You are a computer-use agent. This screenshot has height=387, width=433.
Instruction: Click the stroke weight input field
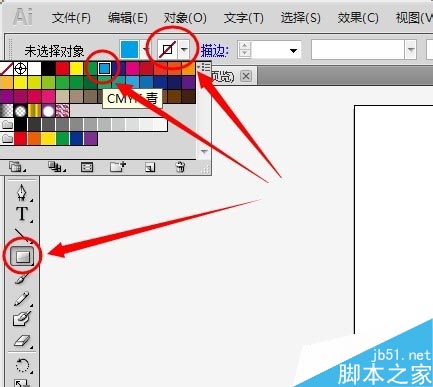(269, 51)
